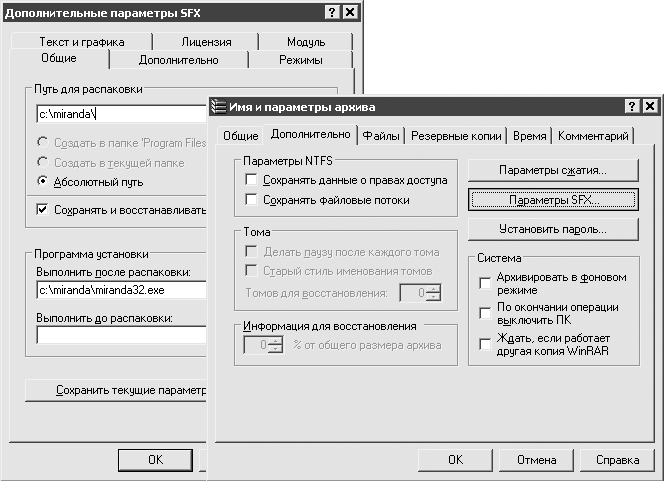Switch to the Файлы tab

[381, 136]
